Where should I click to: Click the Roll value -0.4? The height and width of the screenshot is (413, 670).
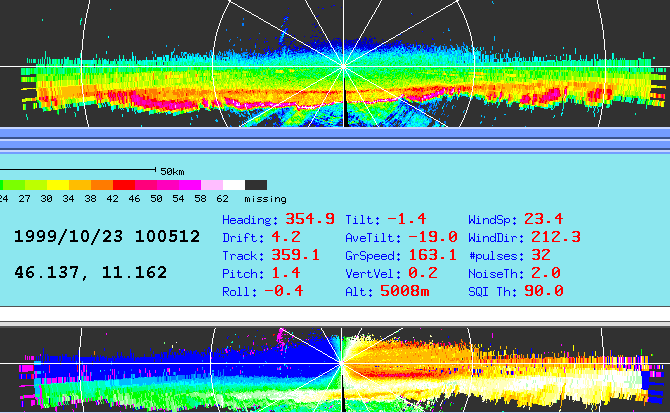[282, 291]
